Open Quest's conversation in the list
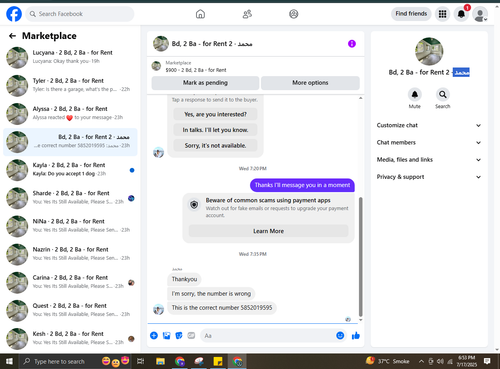Screen dimensions: 500x369 [70, 311]
